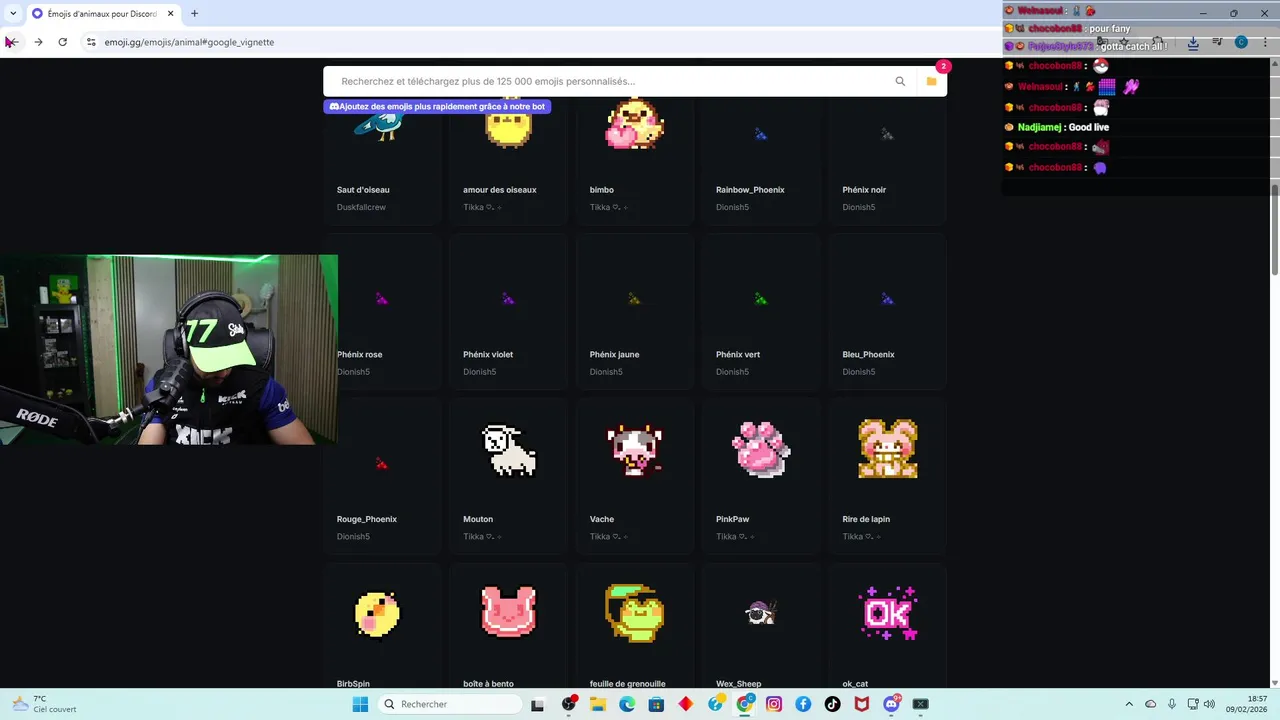Viewport: 1280px width, 720px height.
Task: Open the volume control in system tray
Action: 1208,704
